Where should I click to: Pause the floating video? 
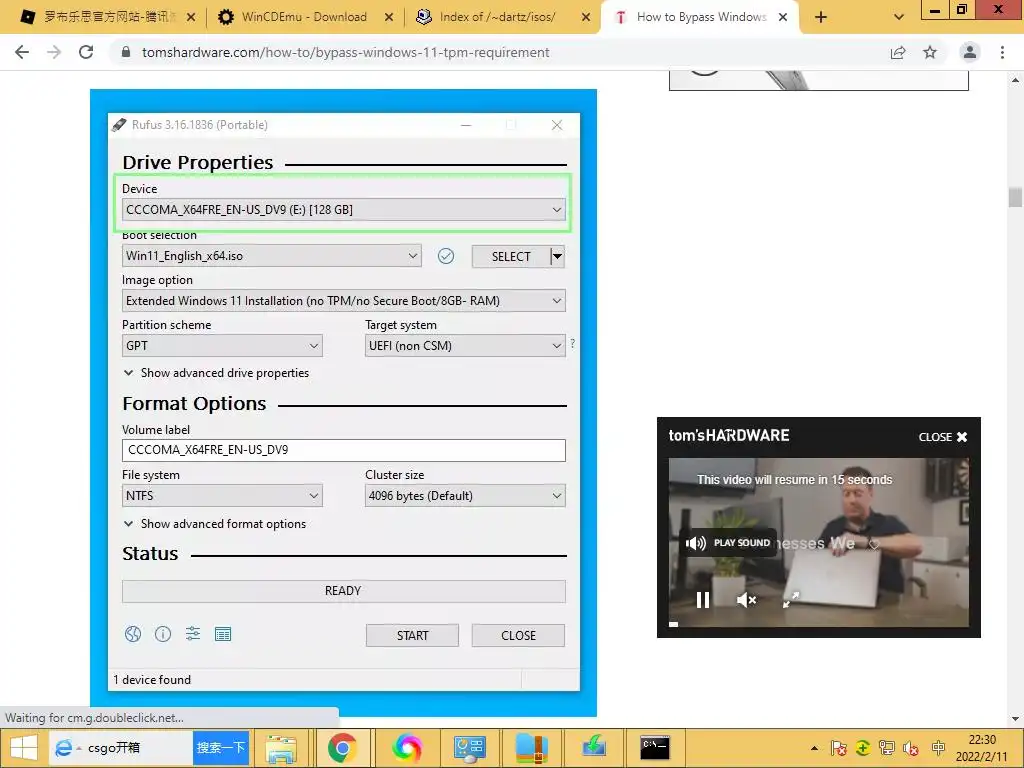click(x=703, y=600)
